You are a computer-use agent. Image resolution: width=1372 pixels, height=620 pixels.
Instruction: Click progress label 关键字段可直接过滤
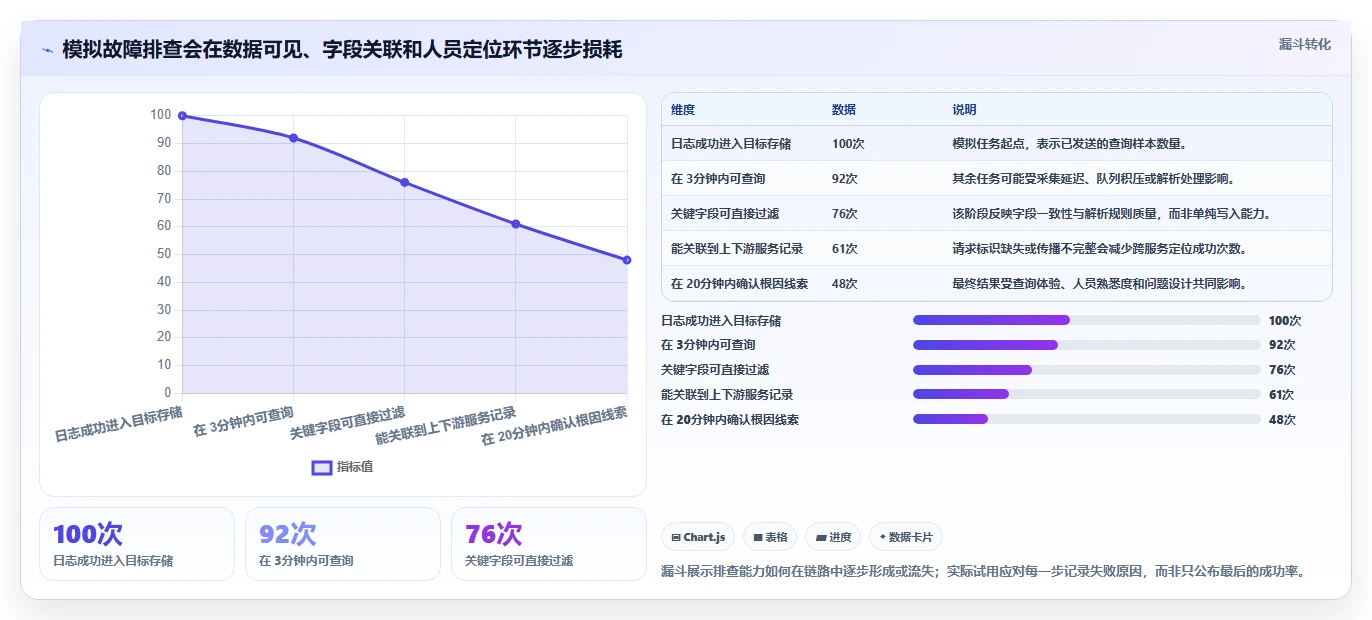point(715,370)
